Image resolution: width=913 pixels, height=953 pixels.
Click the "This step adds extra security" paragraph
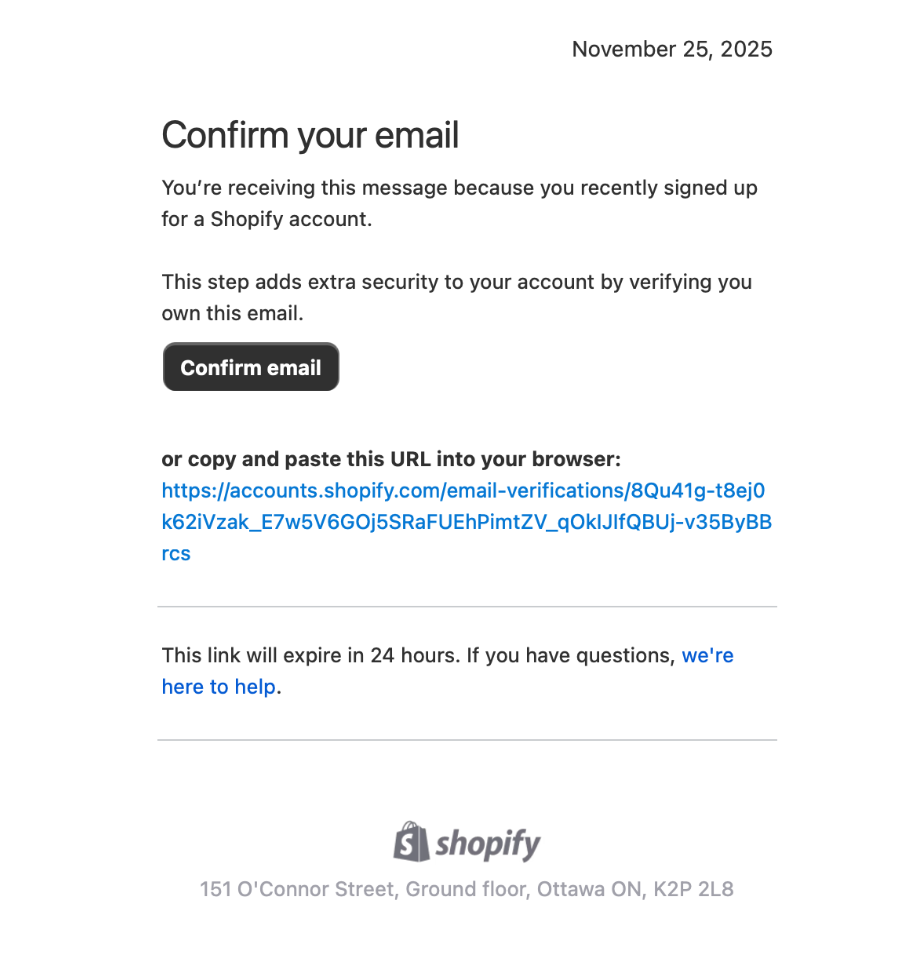(x=456, y=282)
